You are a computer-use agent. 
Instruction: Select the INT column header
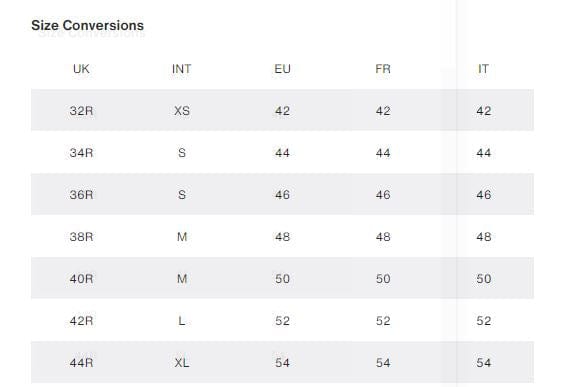tap(182, 69)
